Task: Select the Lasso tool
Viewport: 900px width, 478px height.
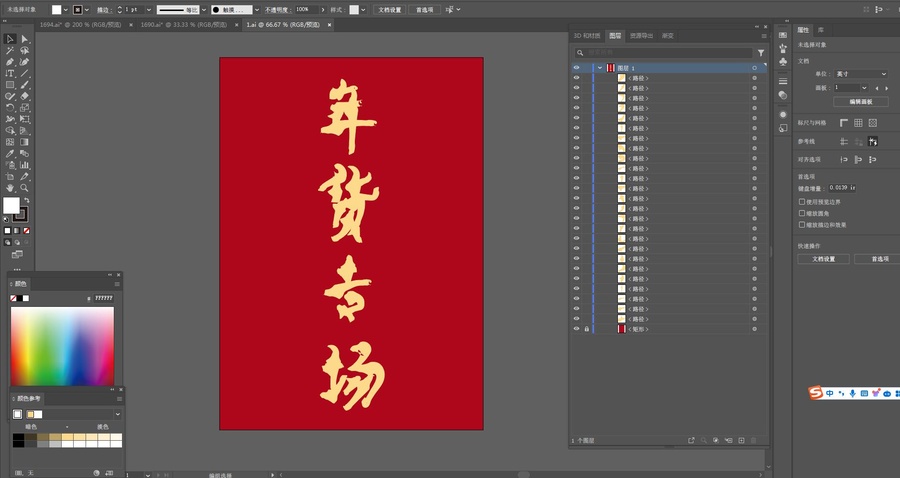Action: pos(25,50)
